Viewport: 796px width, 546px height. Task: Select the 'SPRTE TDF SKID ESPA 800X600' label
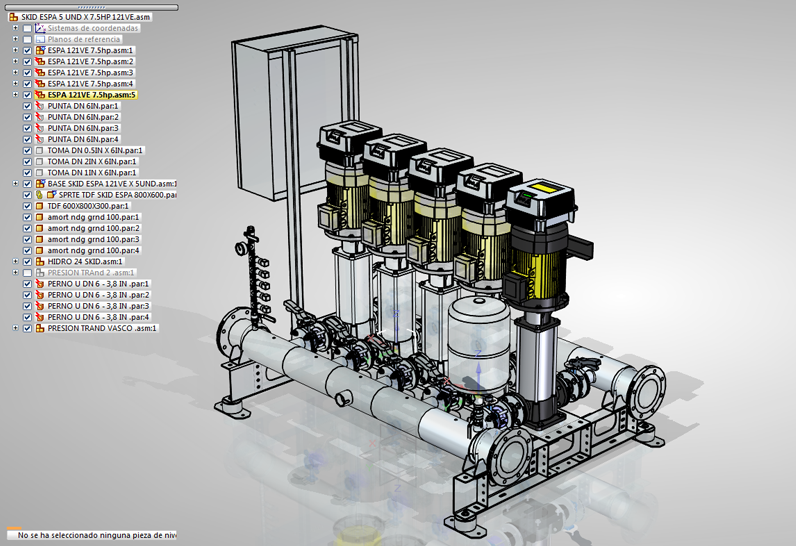click(118, 195)
